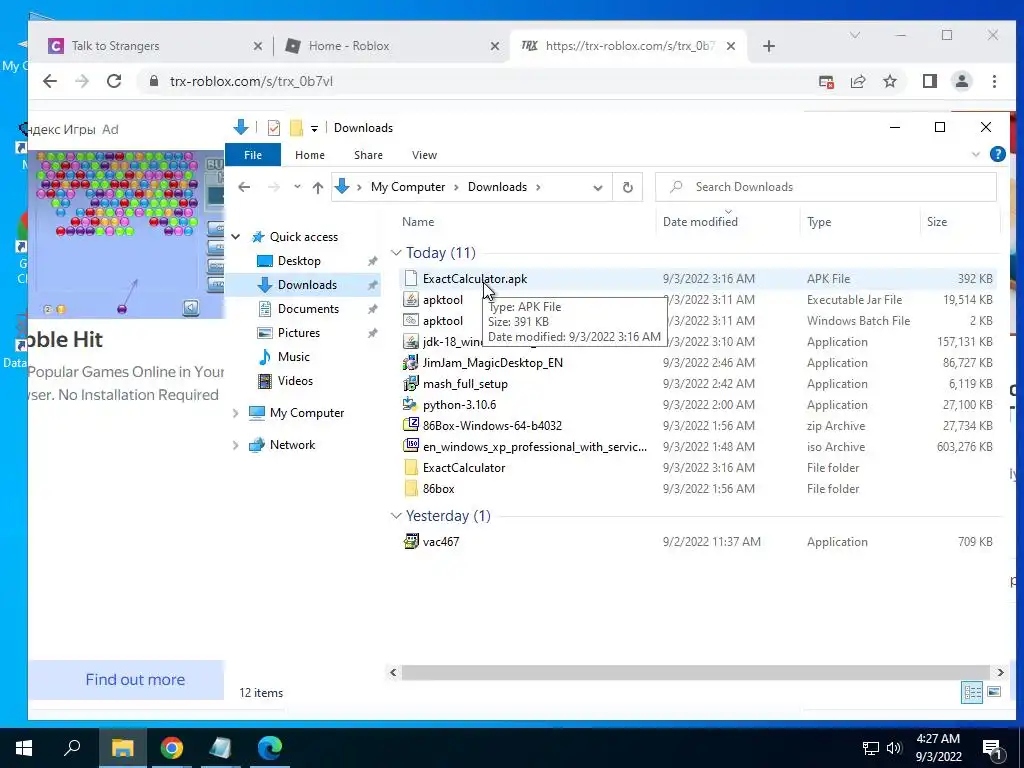Viewport: 1024px width, 768px height.
Task: Go up one folder level in Explorer
Action: pos(318,187)
